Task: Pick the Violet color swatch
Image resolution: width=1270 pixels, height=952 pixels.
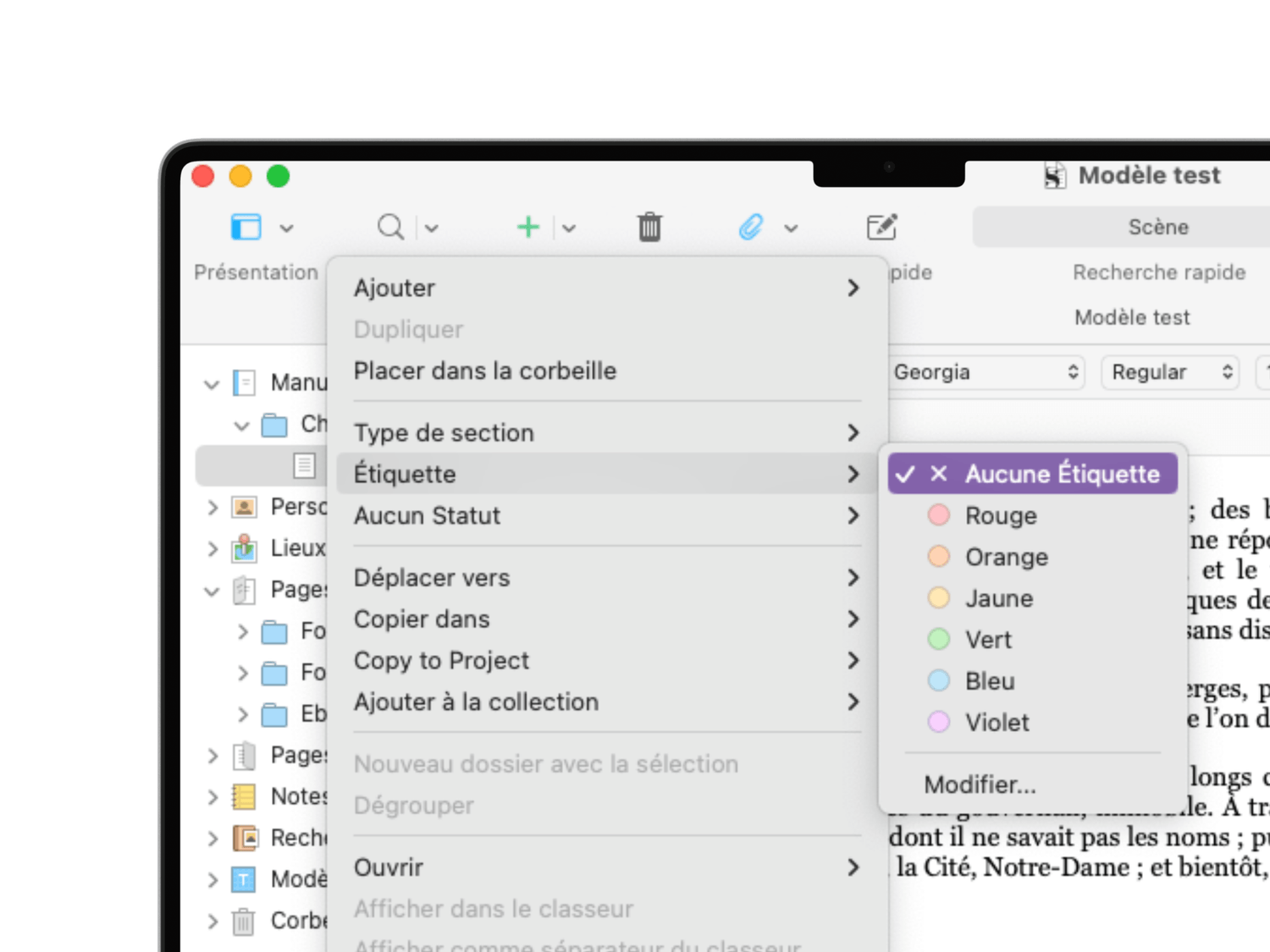Action: [x=939, y=722]
